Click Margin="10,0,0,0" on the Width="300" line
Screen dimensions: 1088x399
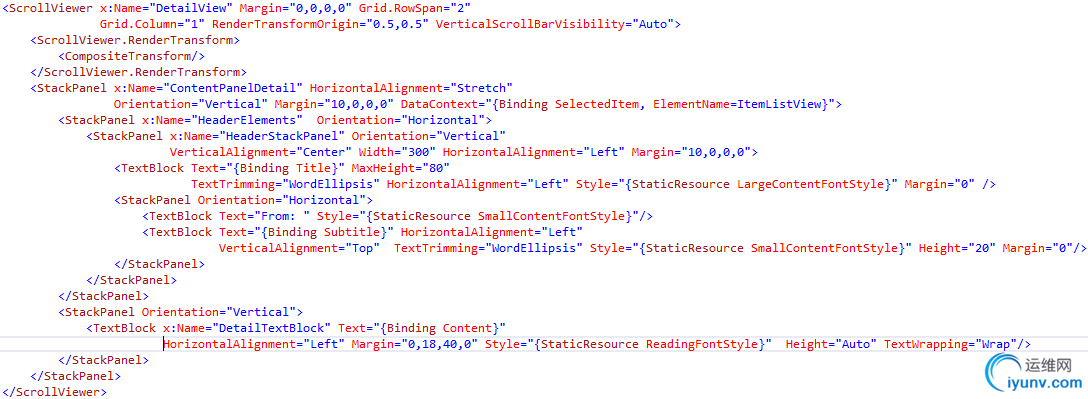pyautogui.click(x=692, y=152)
